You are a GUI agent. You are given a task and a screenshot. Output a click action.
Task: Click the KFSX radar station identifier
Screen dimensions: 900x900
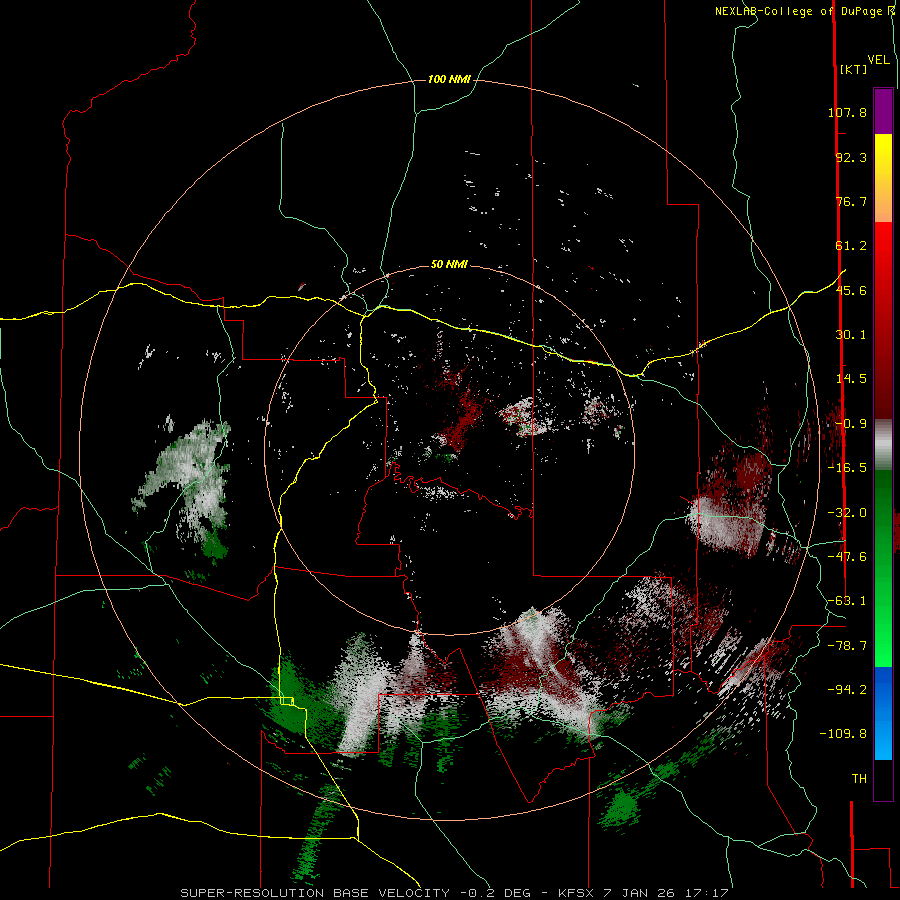coord(577,893)
